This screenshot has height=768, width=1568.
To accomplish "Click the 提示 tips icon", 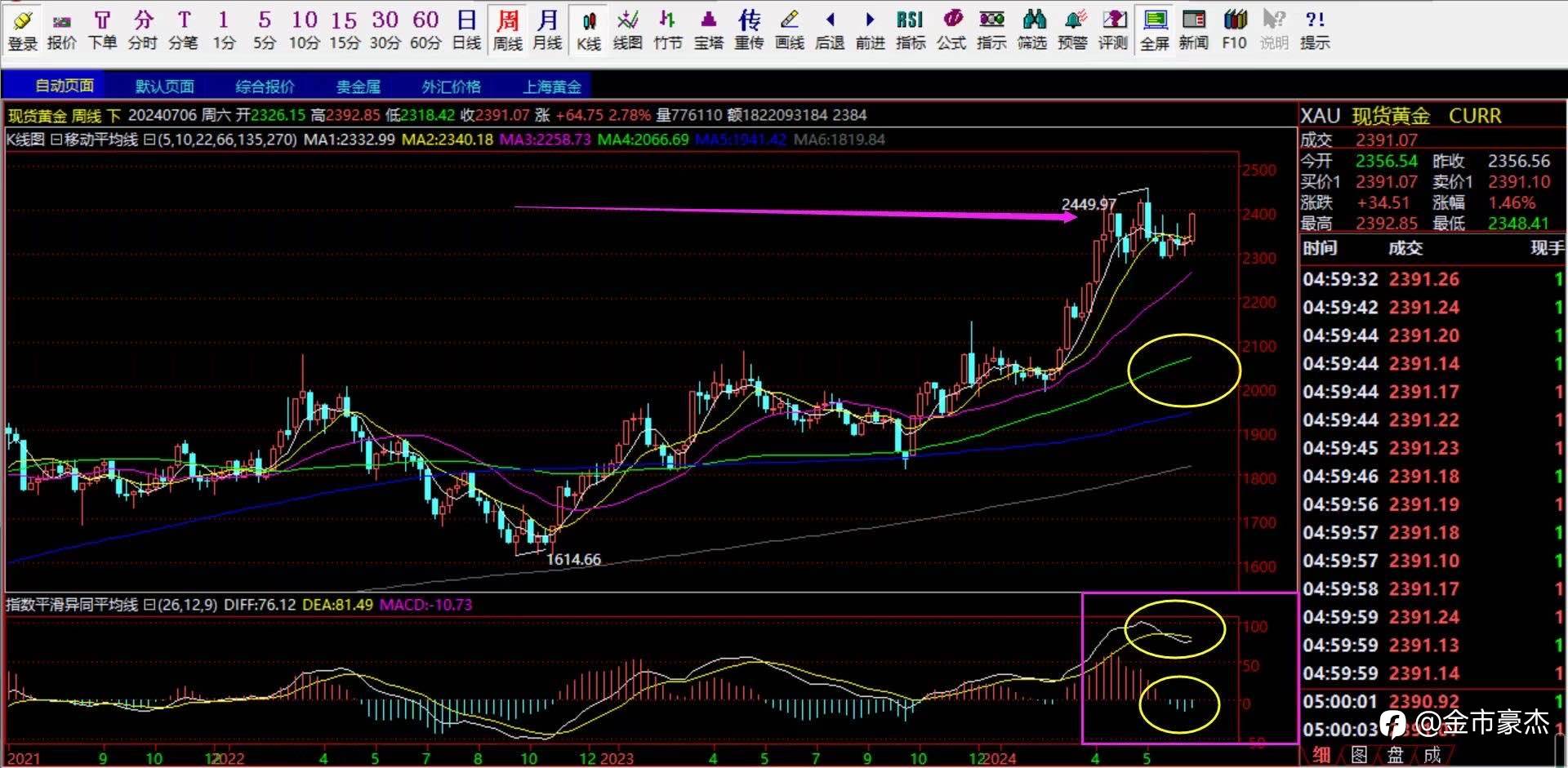I will pos(1315,29).
